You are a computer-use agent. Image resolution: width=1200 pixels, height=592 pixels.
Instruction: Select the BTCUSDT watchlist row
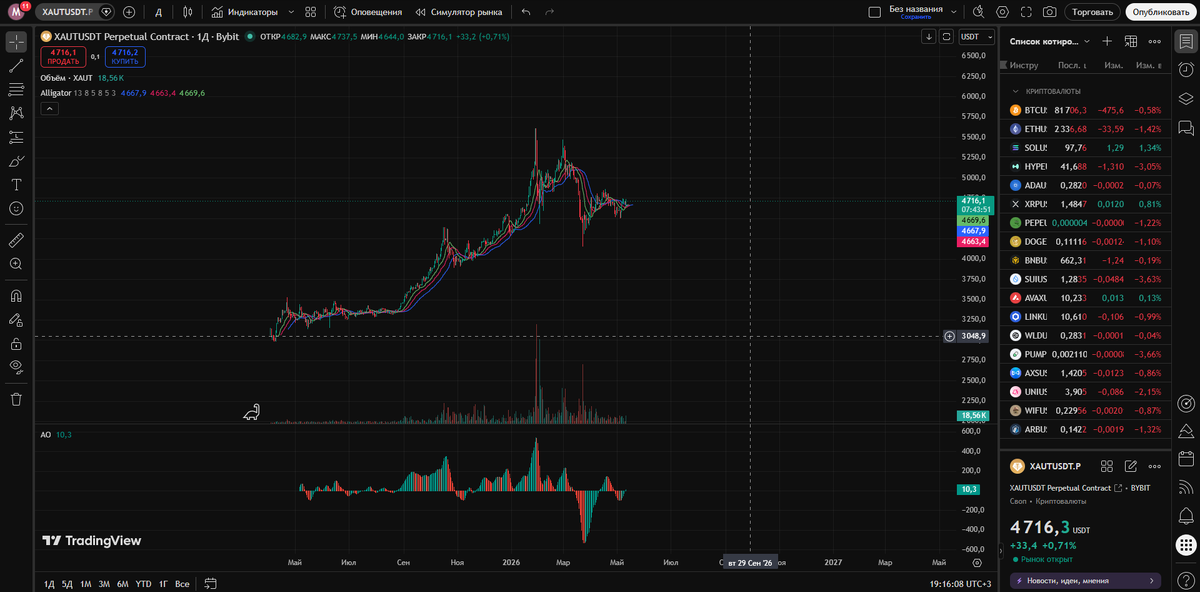pyautogui.click(x=1085, y=110)
